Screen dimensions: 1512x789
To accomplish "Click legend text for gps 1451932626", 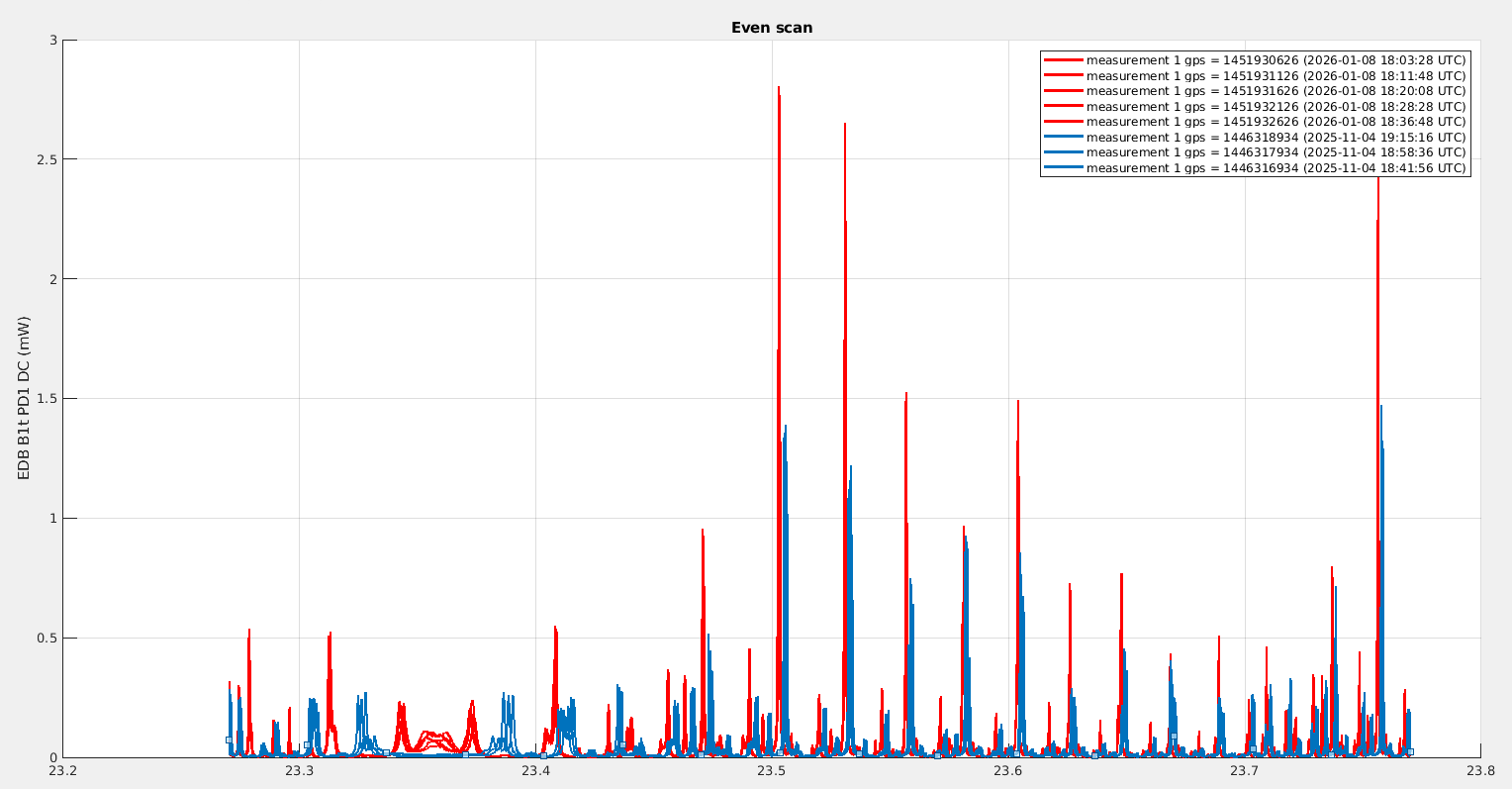I will [1276, 122].
